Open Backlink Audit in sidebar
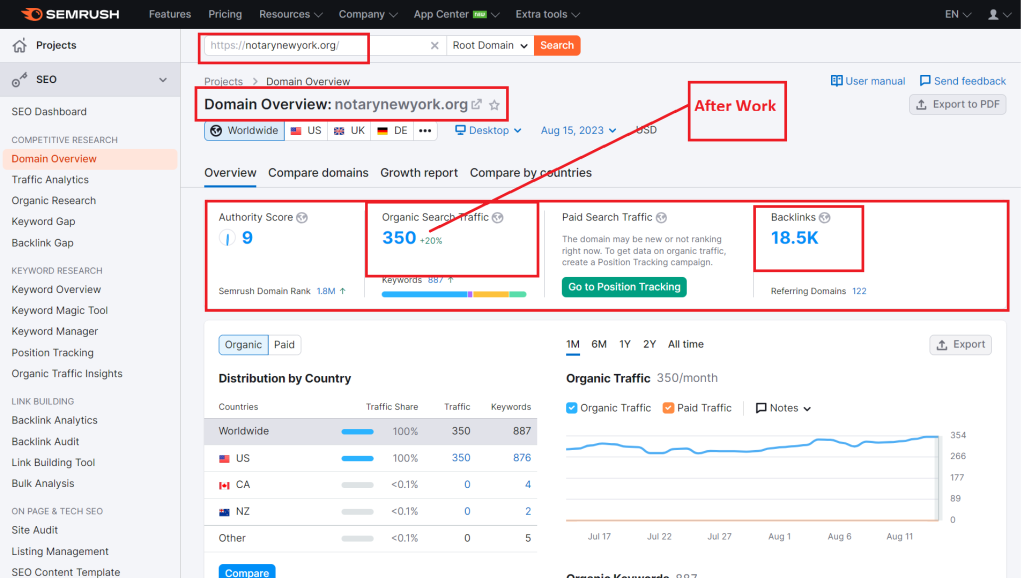Image resolution: width=1024 pixels, height=578 pixels. tap(45, 442)
